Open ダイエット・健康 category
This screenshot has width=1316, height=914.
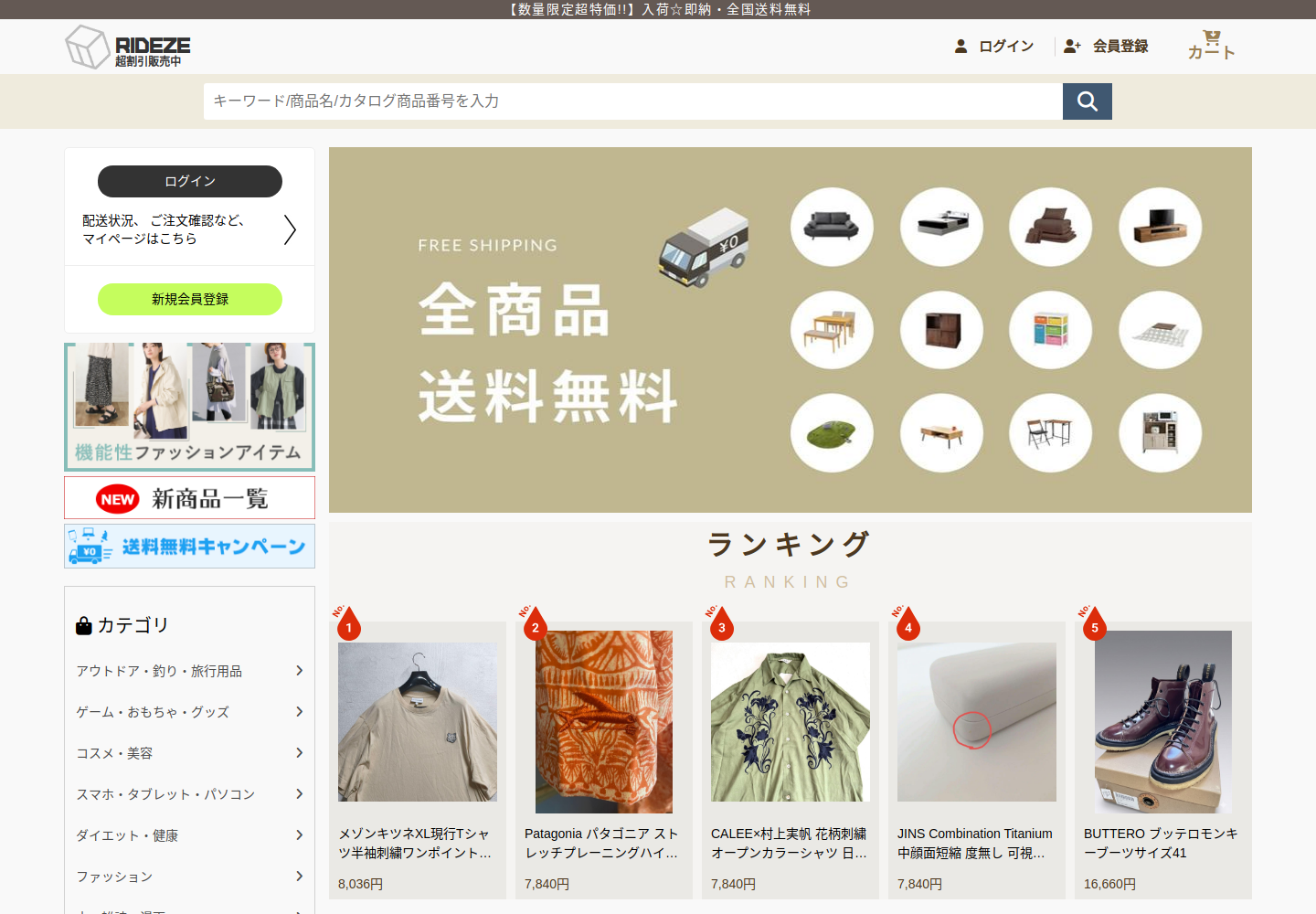click(127, 835)
